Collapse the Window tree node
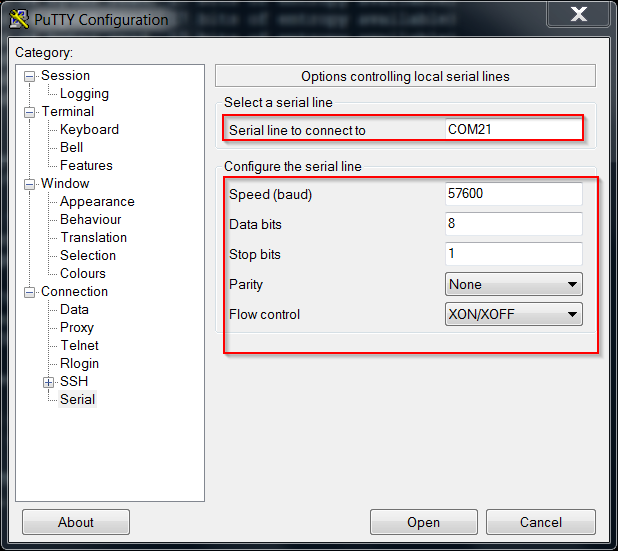618x551 pixels. click(x=30, y=184)
